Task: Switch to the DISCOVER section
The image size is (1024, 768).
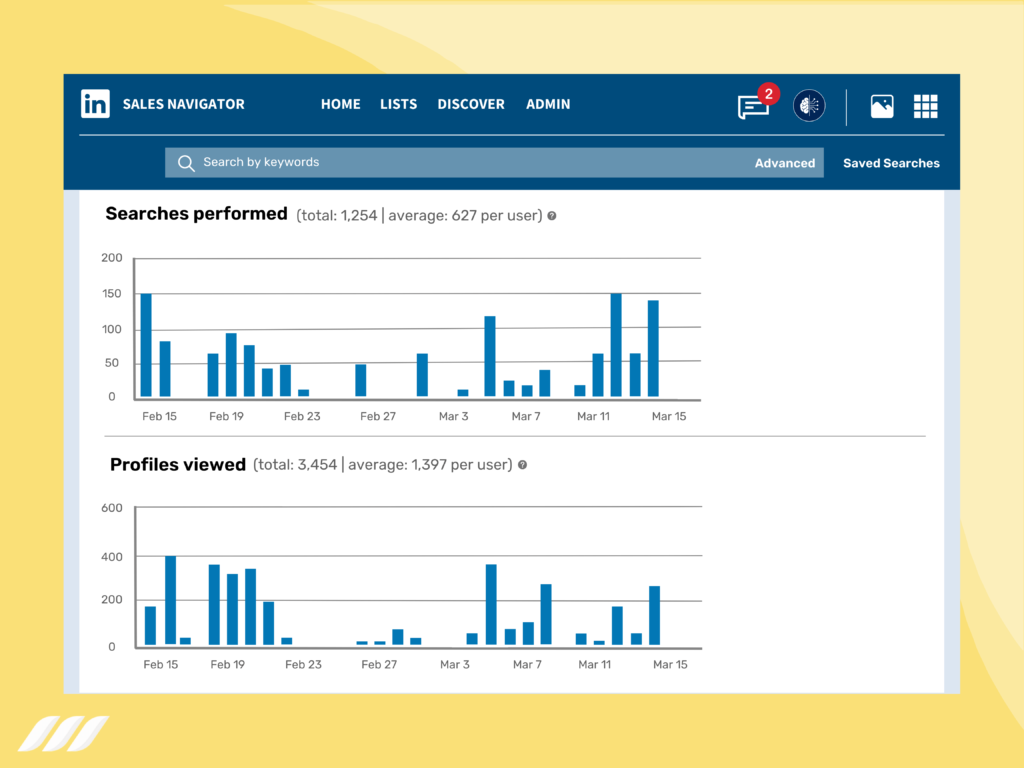Action: 470,104
